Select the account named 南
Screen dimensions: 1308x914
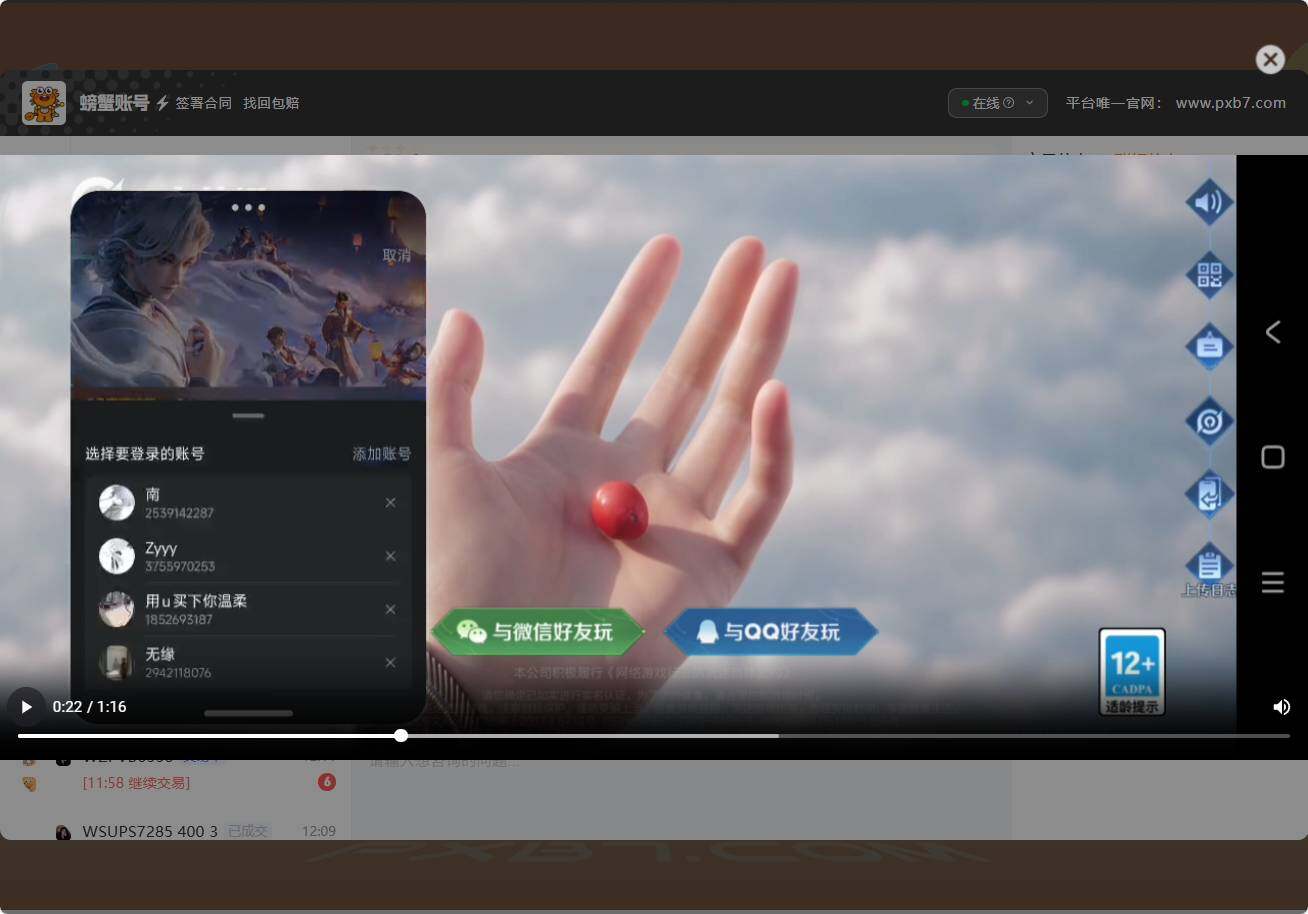[x=248, y=503]
